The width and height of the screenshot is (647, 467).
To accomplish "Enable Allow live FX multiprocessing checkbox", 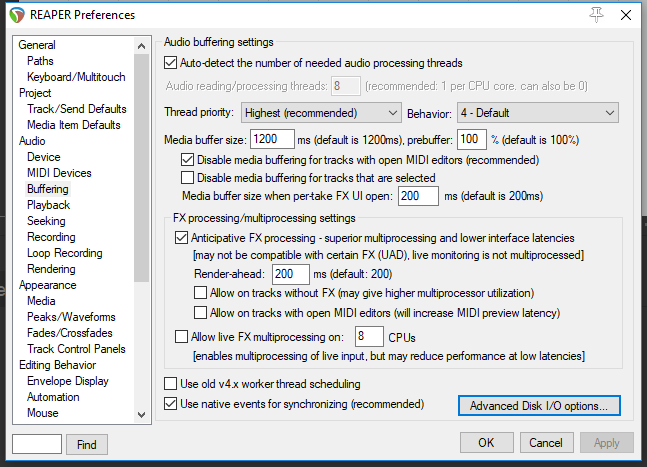I will tap(182, 337).
